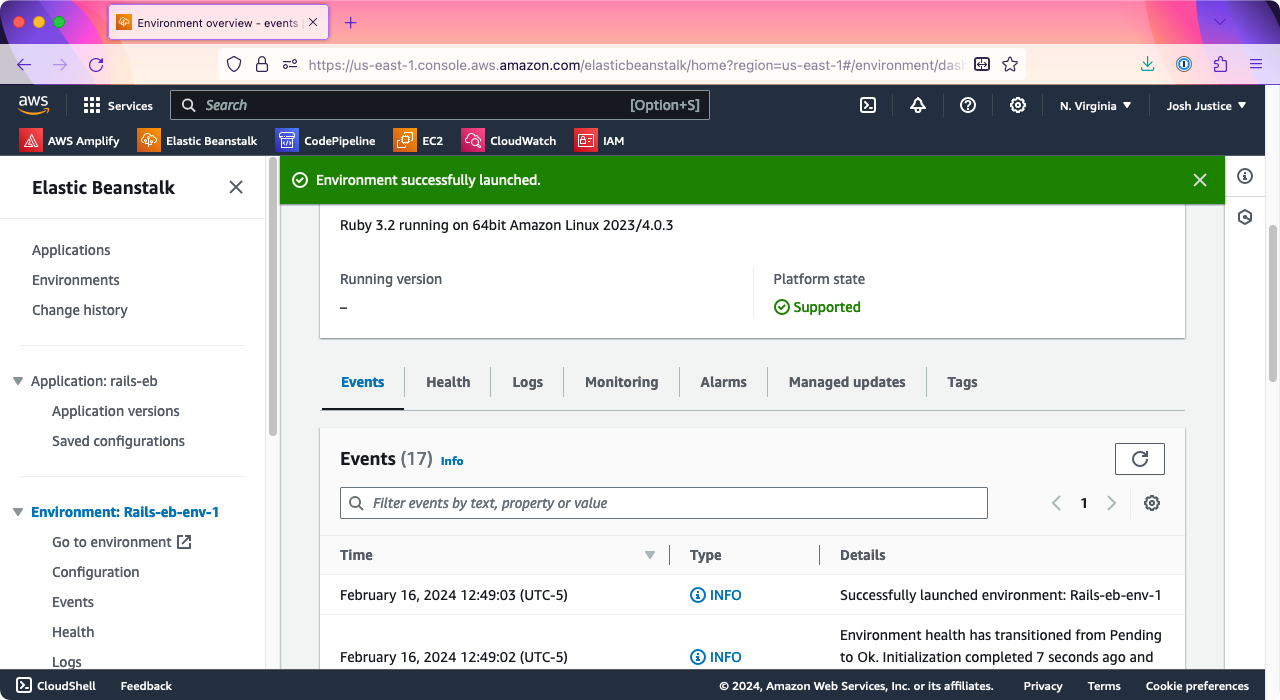
Task: Open AWS Amplify bookmark shortcut
Action: (x=70, y=140)
